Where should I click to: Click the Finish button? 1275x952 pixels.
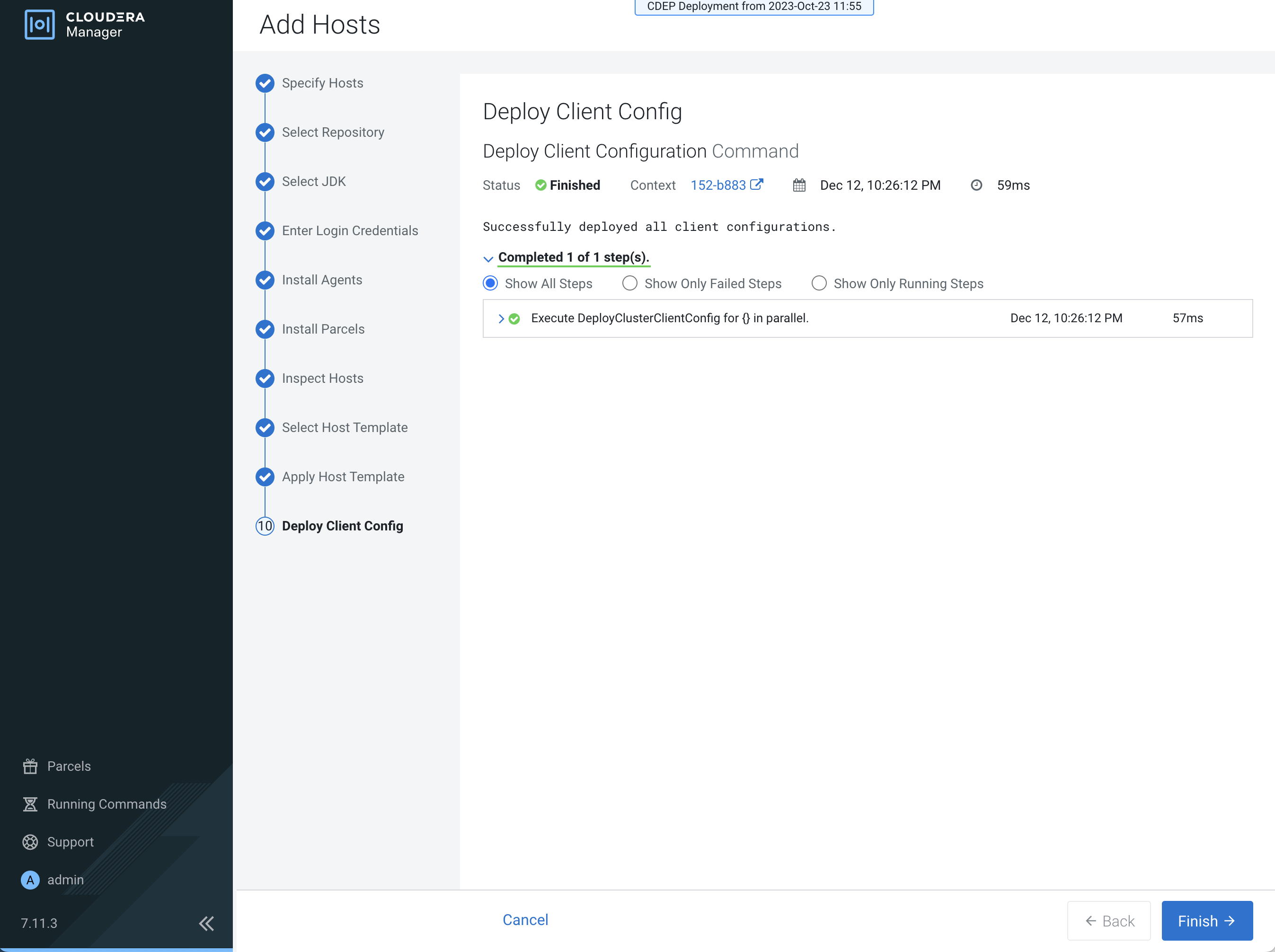[1206, 921]
